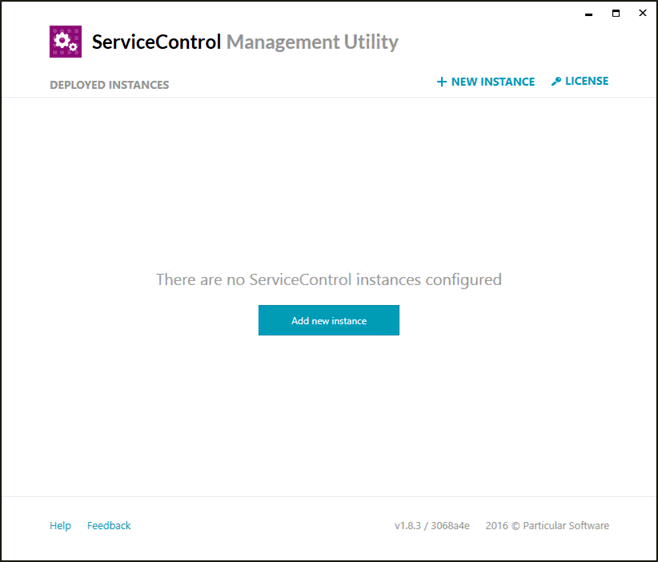Click the teal Add new instance button
This screenshot has height=562, width=658.
(x=329, y=320)
